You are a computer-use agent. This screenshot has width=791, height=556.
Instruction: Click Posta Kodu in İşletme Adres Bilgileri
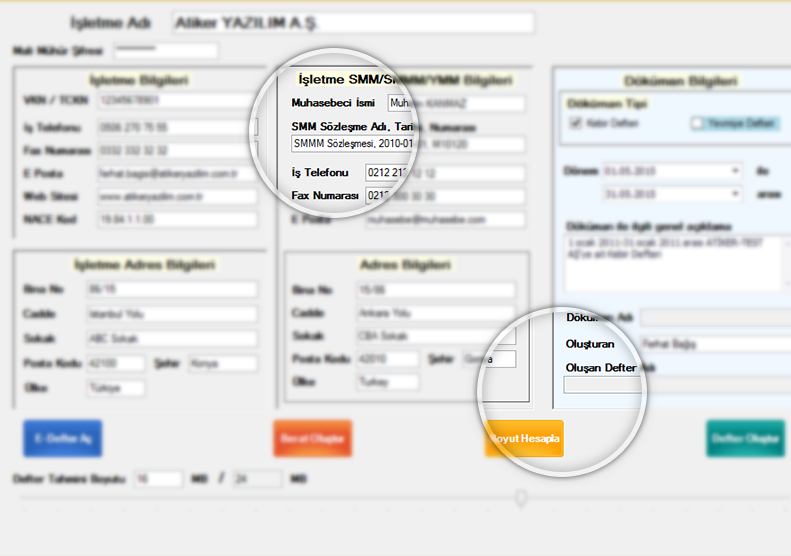point(116,363)
